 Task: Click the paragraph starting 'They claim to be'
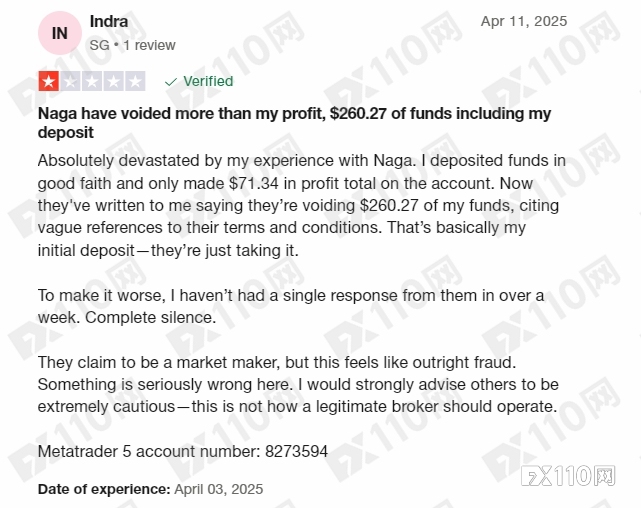click(x=298, y=385)
